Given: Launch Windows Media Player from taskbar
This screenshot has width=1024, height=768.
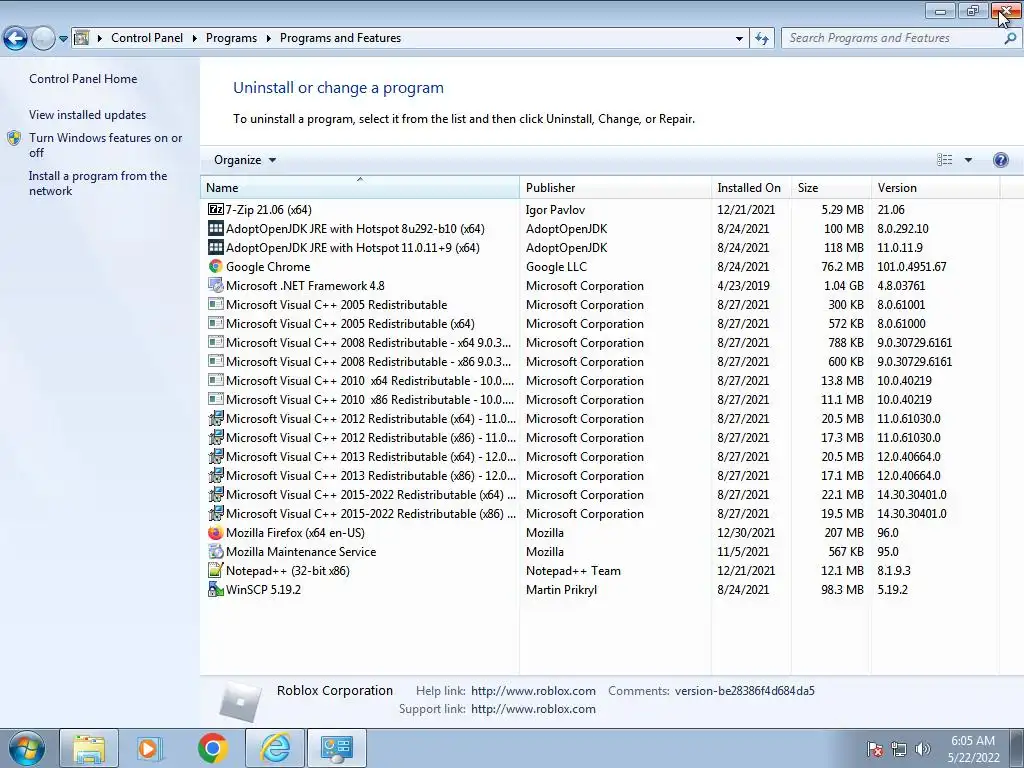Looking at the screenshot, I should pos(148,748).
